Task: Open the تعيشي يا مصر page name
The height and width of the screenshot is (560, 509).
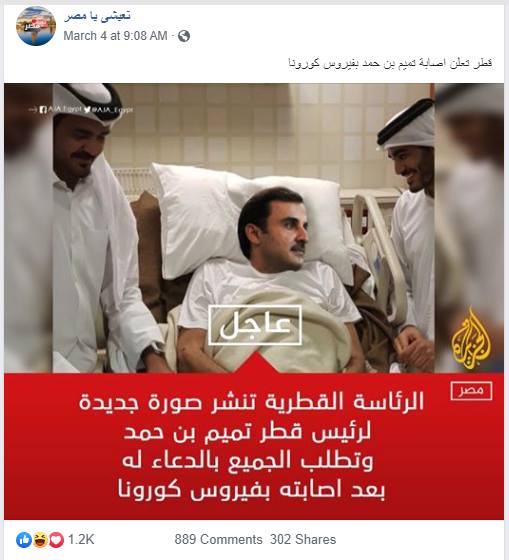Action: [x=97, y=16]
